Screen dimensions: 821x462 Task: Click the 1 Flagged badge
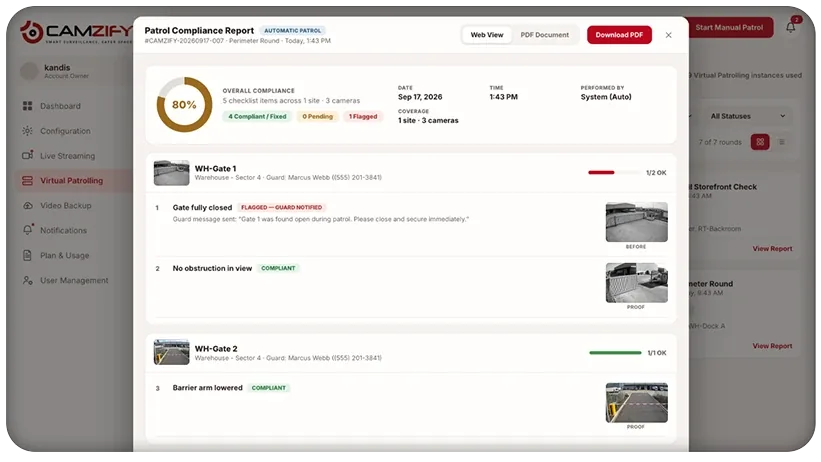point(363,116)
